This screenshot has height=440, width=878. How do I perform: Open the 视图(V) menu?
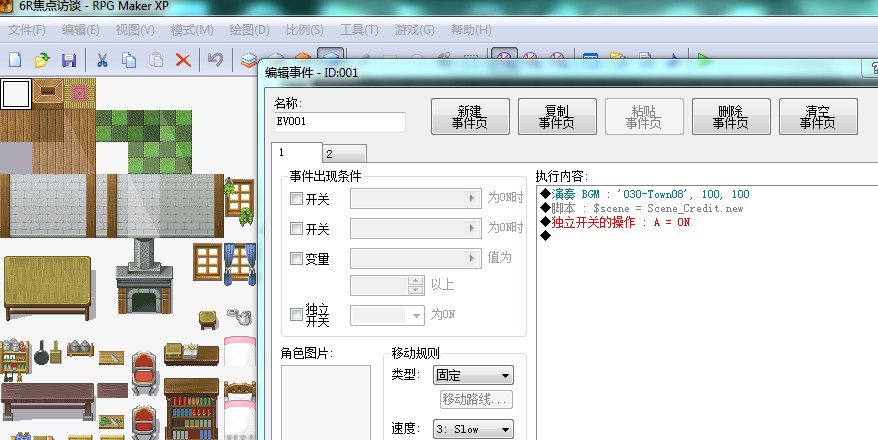[x=135, y=30]
